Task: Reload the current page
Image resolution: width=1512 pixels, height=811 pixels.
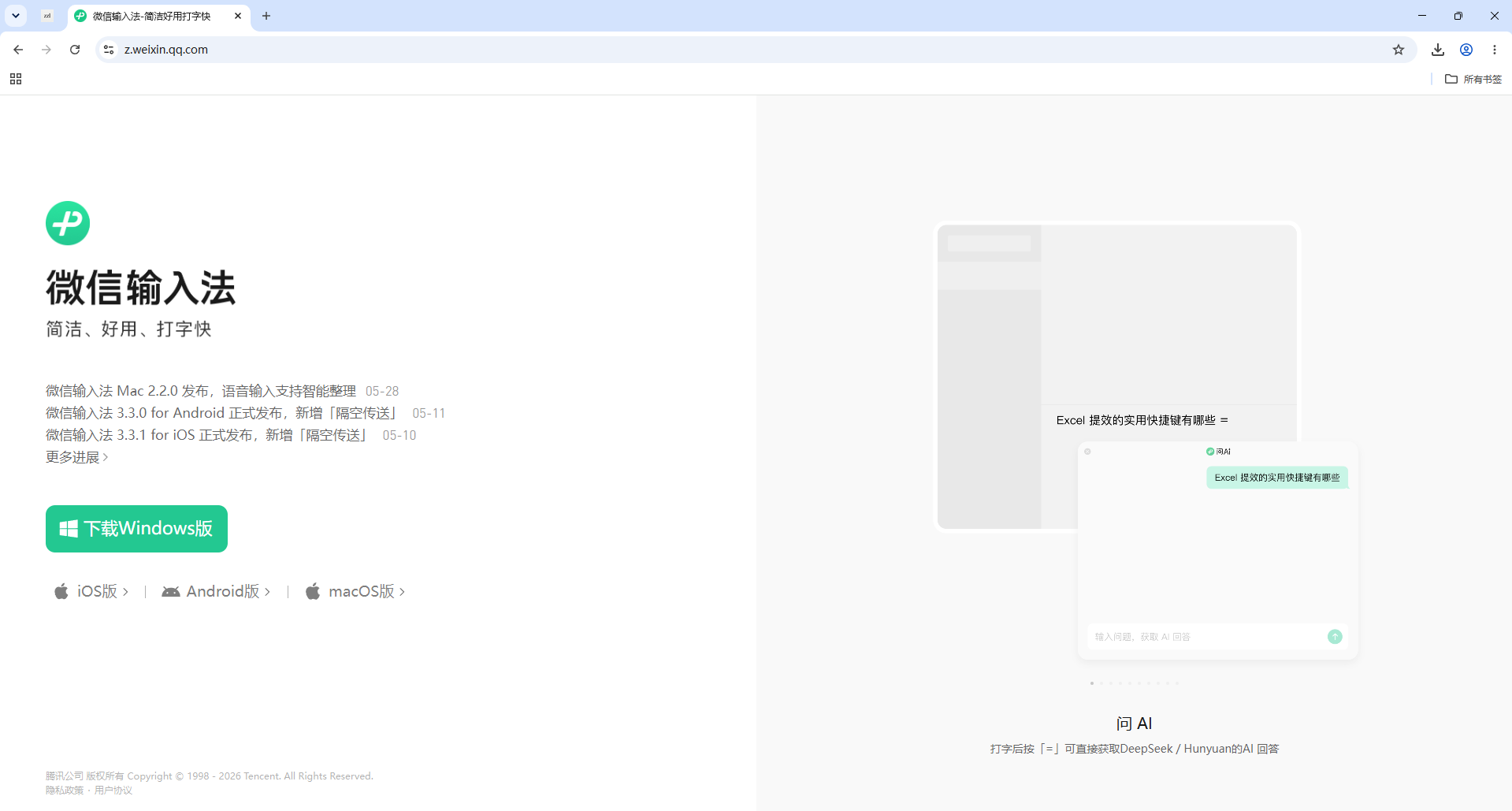Action: 75,50
